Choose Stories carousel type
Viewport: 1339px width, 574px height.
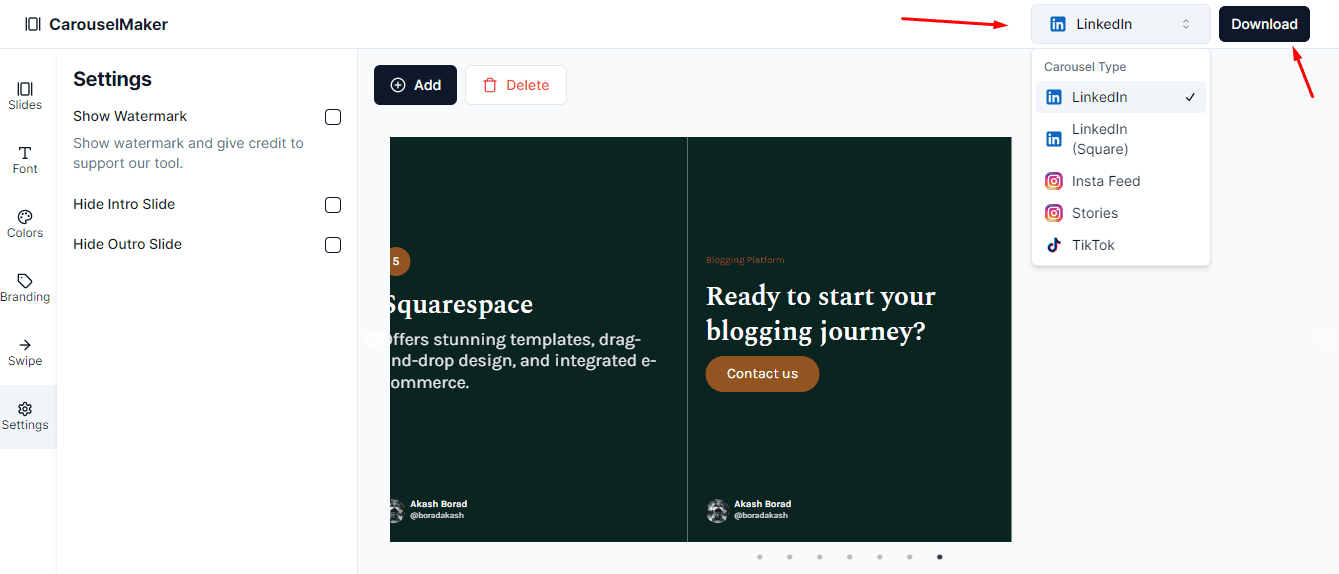[x=1121, y=213]
